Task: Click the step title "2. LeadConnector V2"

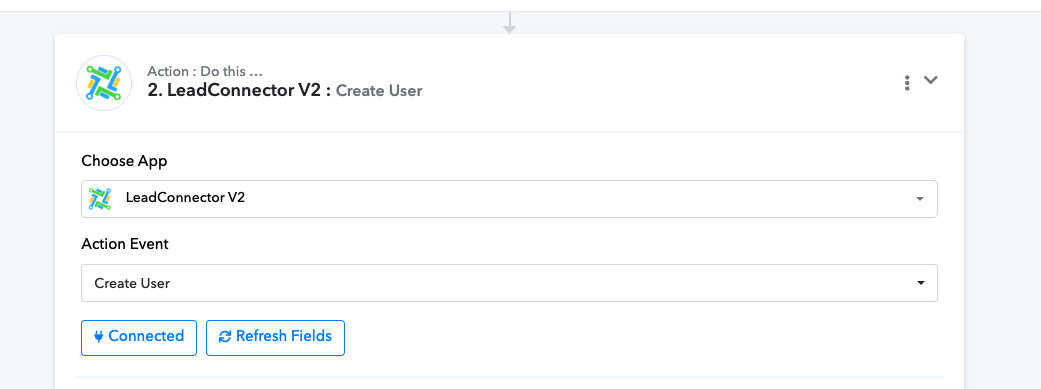Action: pyautogui.click(x=239, y=90)
